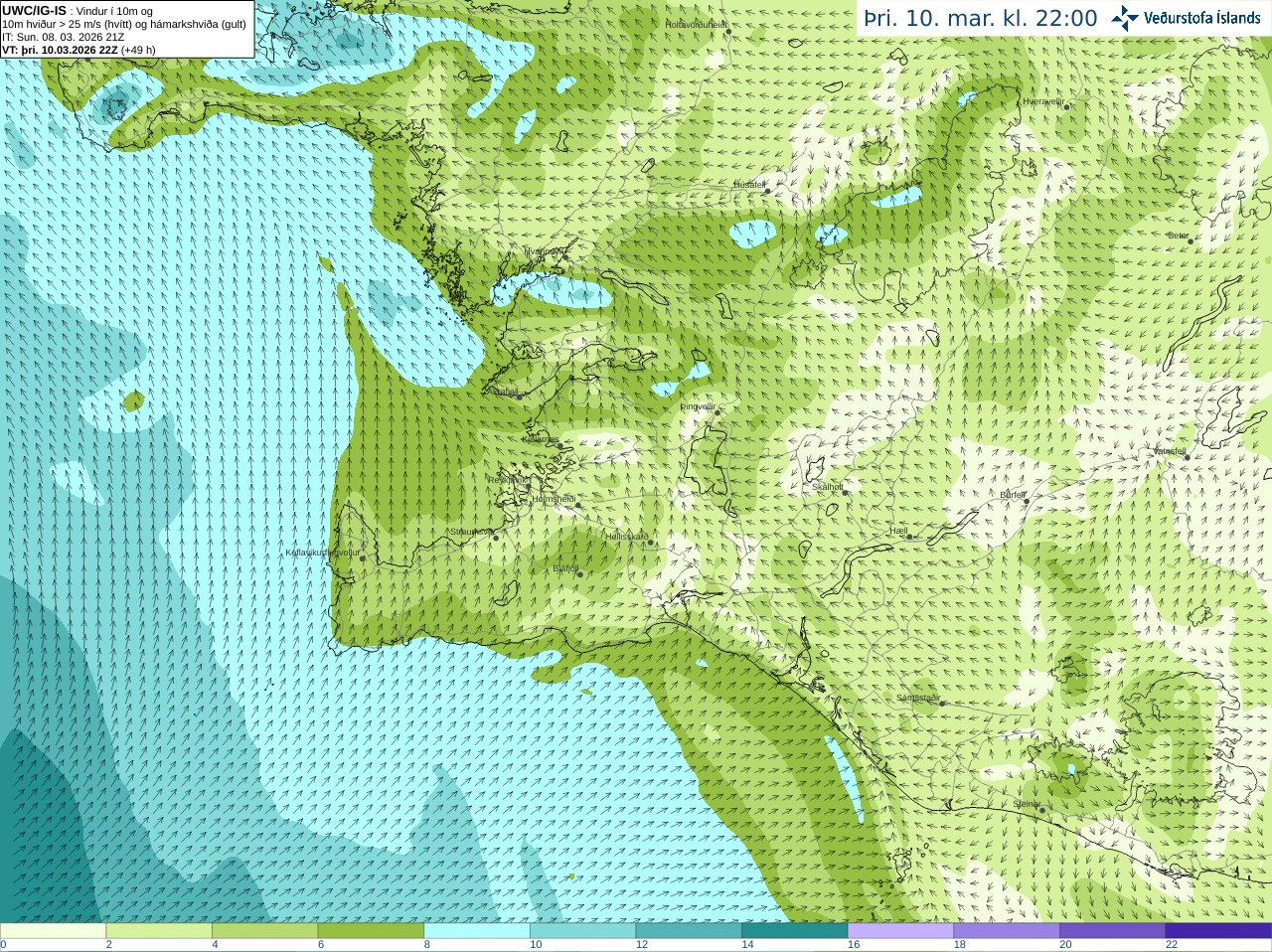Screen dimensions: 1272x952
Task: Click the Skálholt station label
Action: pyautogui.click(x=827, y=487)
